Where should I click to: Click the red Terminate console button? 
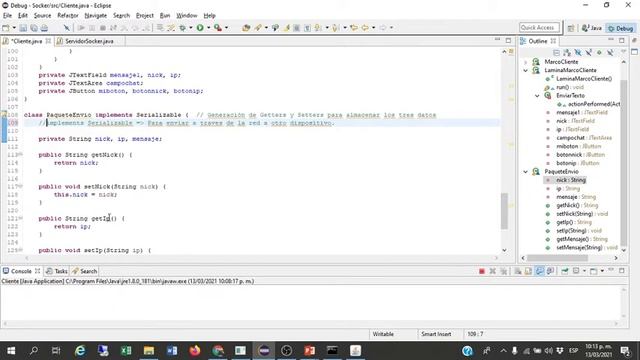pos(482,271)
